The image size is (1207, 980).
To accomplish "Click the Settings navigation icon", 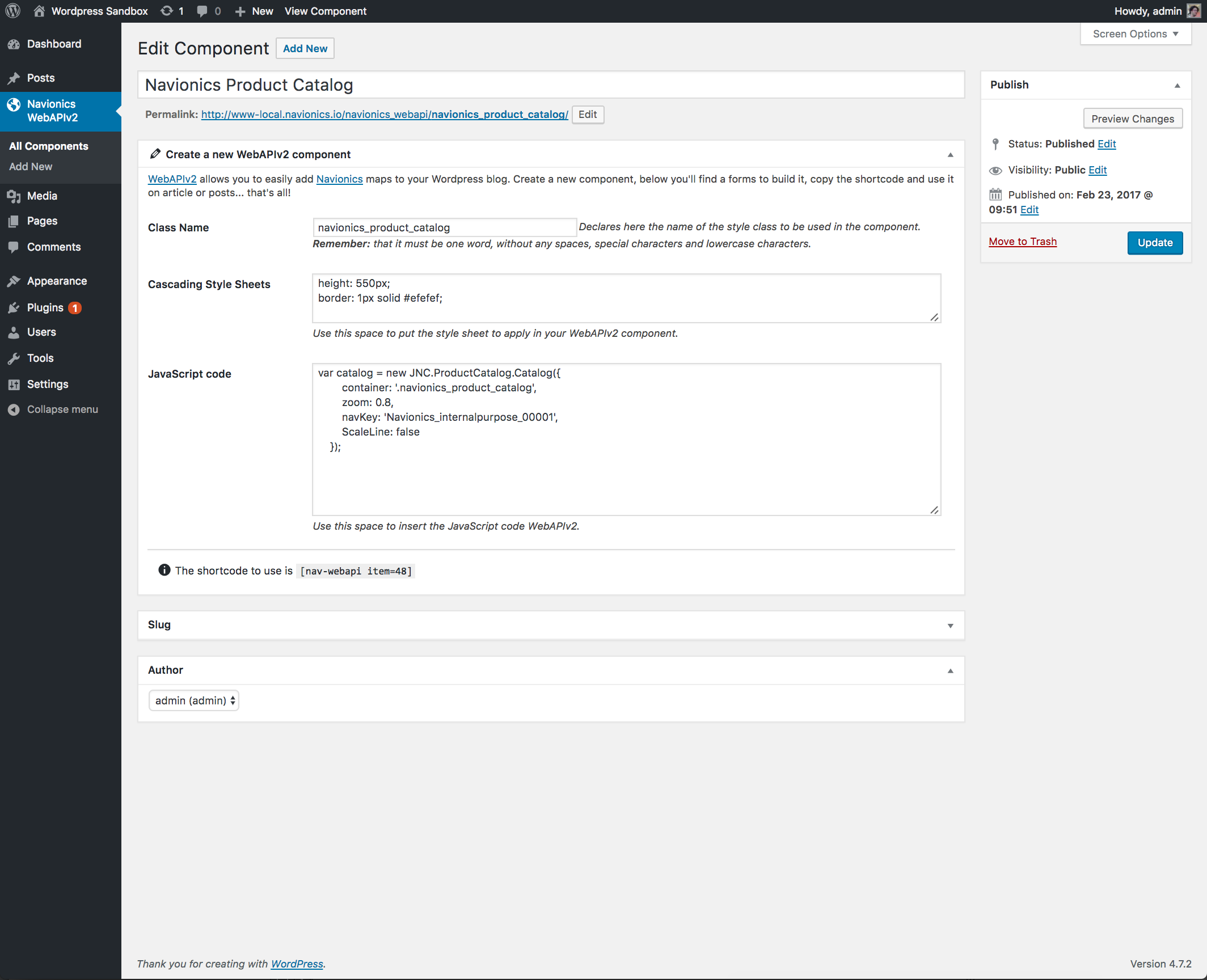I will click(x=14, y=383).
